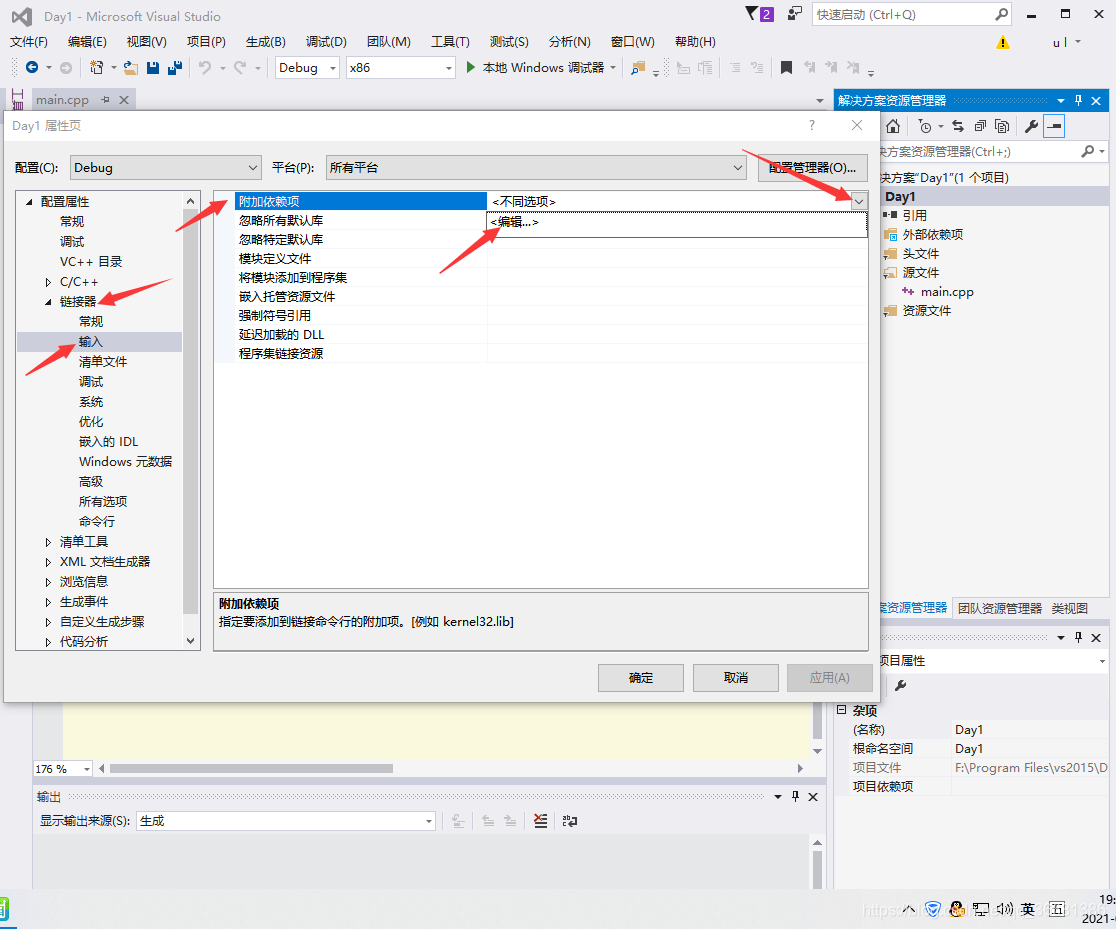Click the Solution Explorer home icon

pyautogui.click(x=893, y=126)
